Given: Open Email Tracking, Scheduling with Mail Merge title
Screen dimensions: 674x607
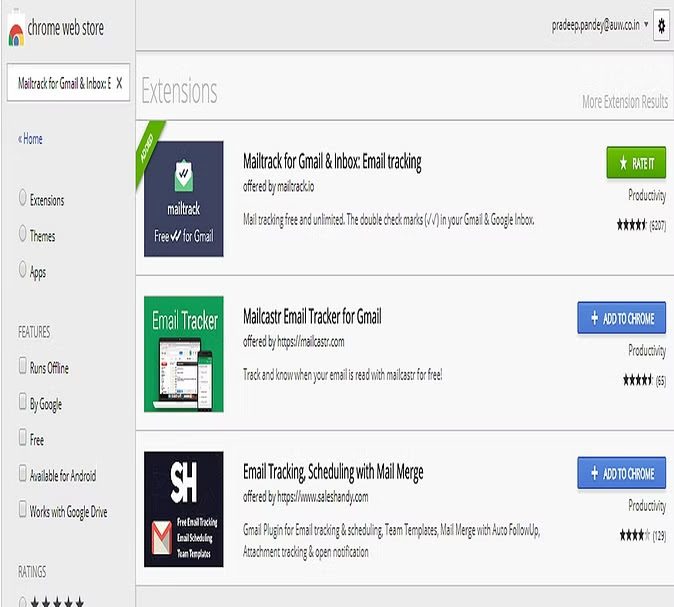Looking at the screenshot, I should [x=333, y=472].
